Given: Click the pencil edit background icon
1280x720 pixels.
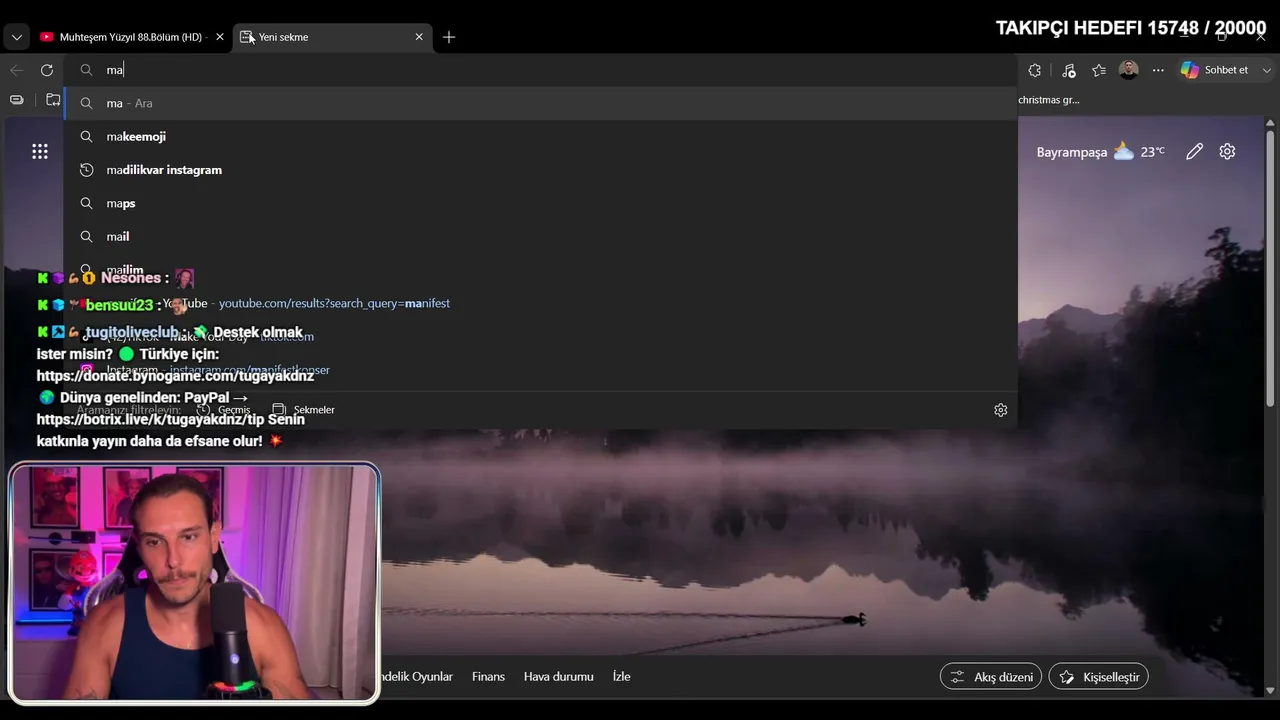Looking at the screenshot, I should point(1194,152).
